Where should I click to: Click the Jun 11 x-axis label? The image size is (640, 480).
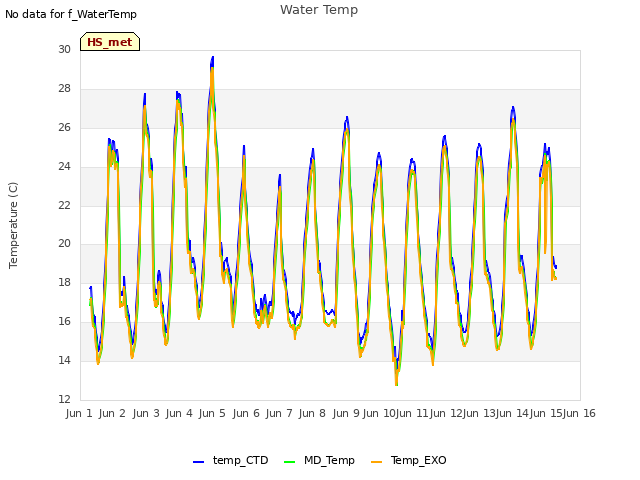tap(412, 413)
